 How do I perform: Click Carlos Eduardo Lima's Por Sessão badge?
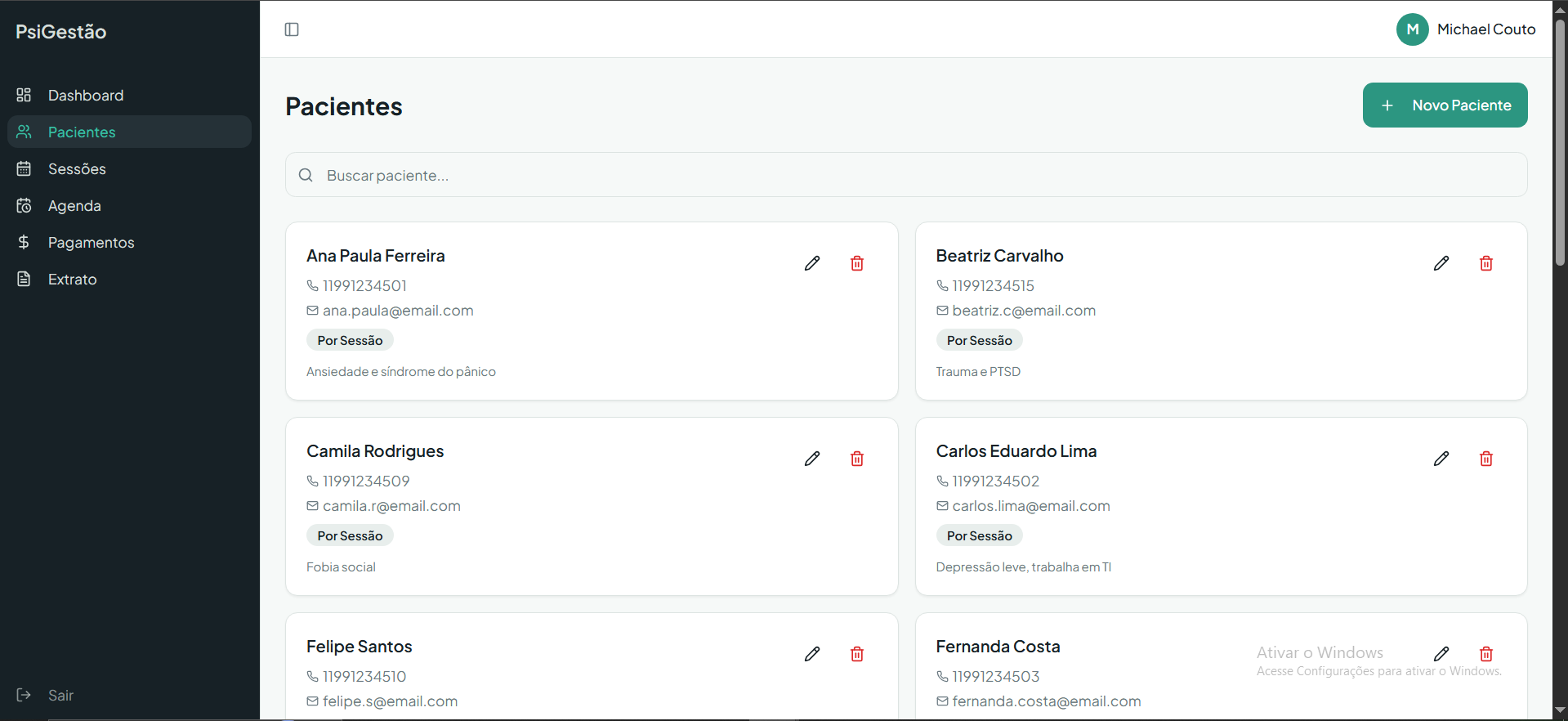click(979, 535)
